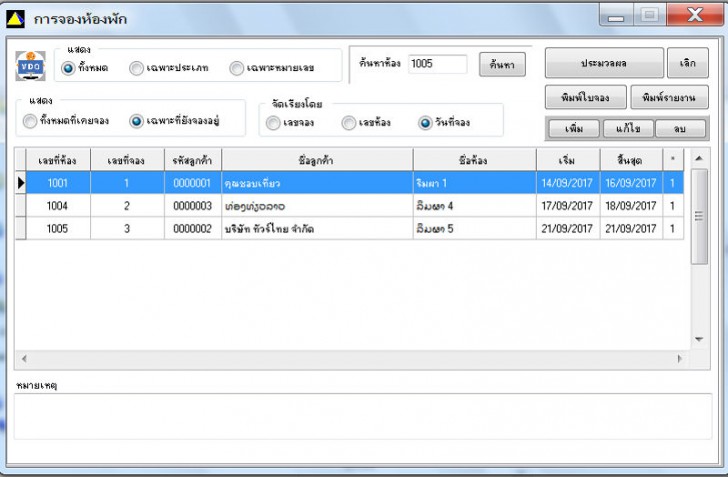Image resolution: width=728 pixels, height=477 pixels.
Task: Click the table's scroll down arrow
Action: [x=699, y=340]
